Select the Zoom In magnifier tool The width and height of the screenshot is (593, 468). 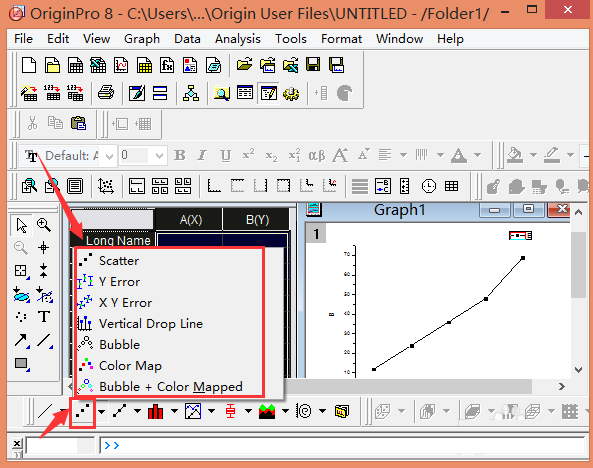43,225
